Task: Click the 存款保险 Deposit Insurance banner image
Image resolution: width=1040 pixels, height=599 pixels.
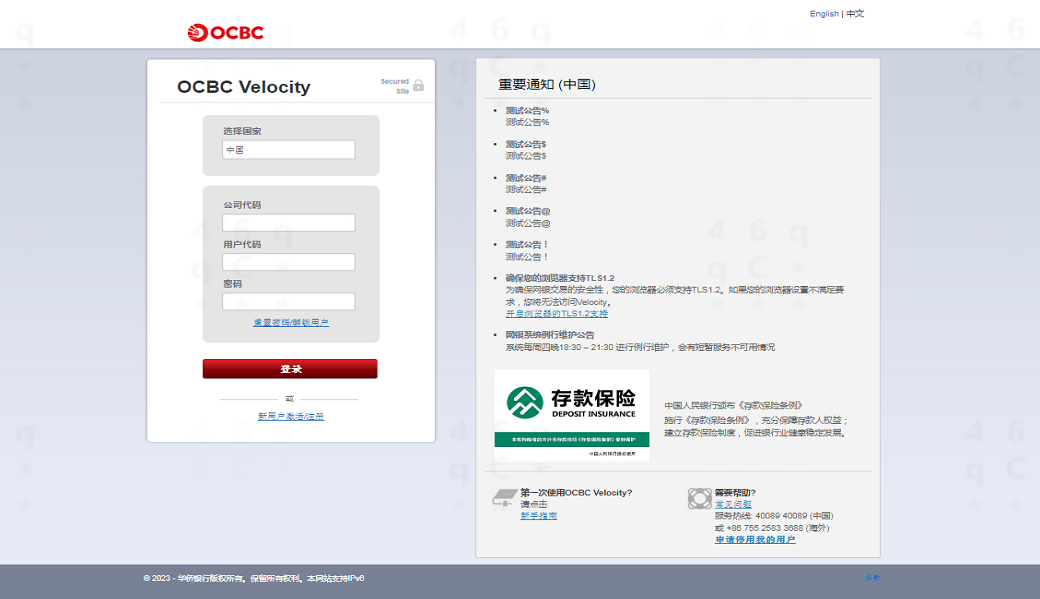Action: 572,416
